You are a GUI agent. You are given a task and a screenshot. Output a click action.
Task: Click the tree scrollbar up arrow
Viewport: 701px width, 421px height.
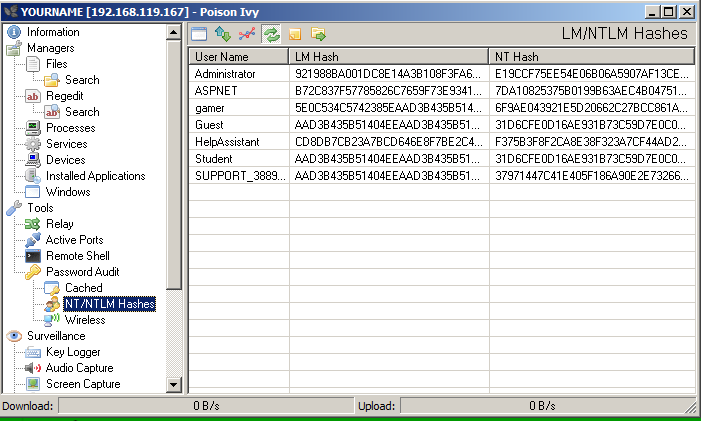173,32
